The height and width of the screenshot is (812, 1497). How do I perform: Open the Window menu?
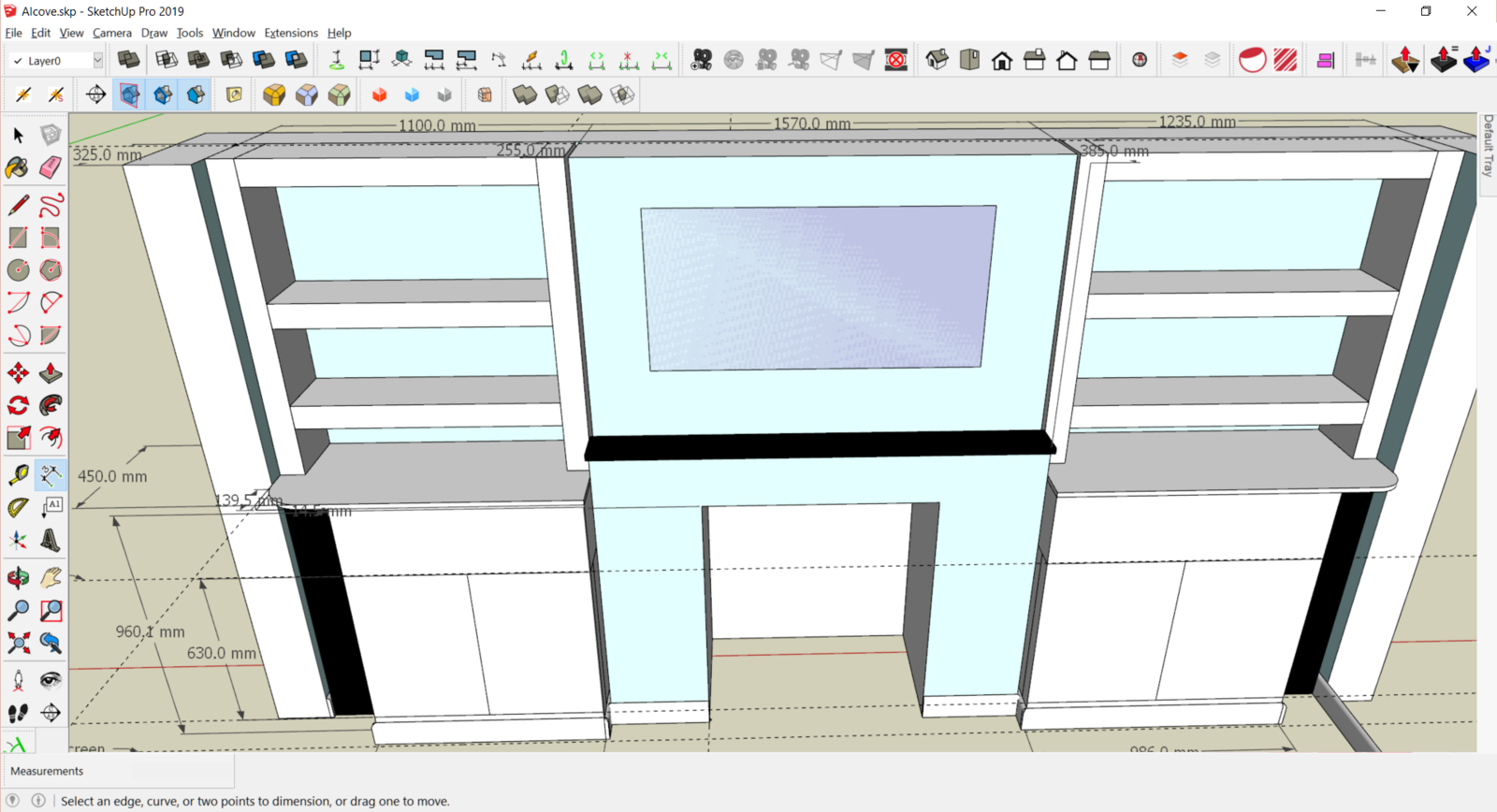pyautogui.click(x=234, y=33)
